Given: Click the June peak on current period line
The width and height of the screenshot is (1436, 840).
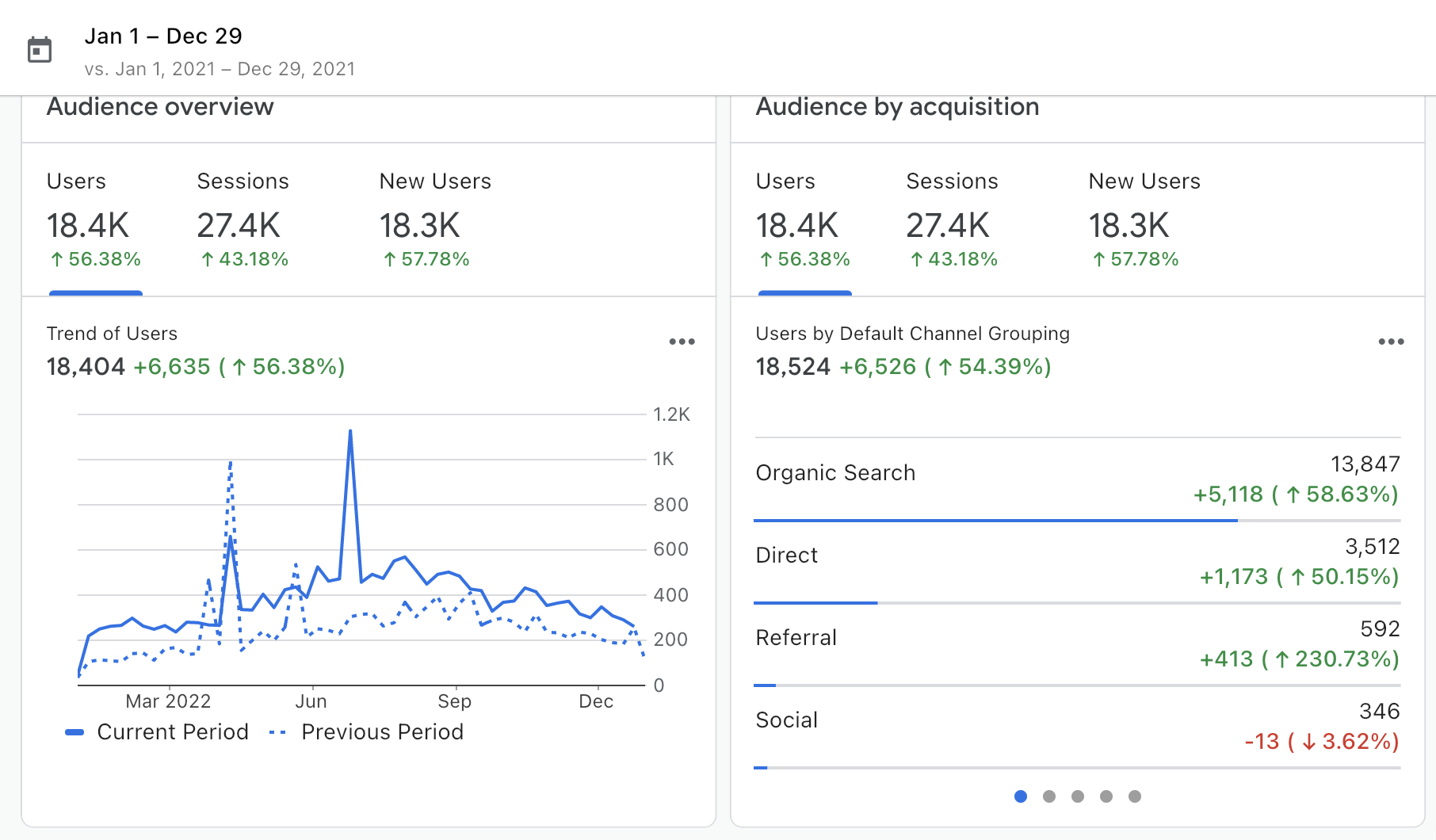Looking at the screenshot, I should (x=350, y=433).
